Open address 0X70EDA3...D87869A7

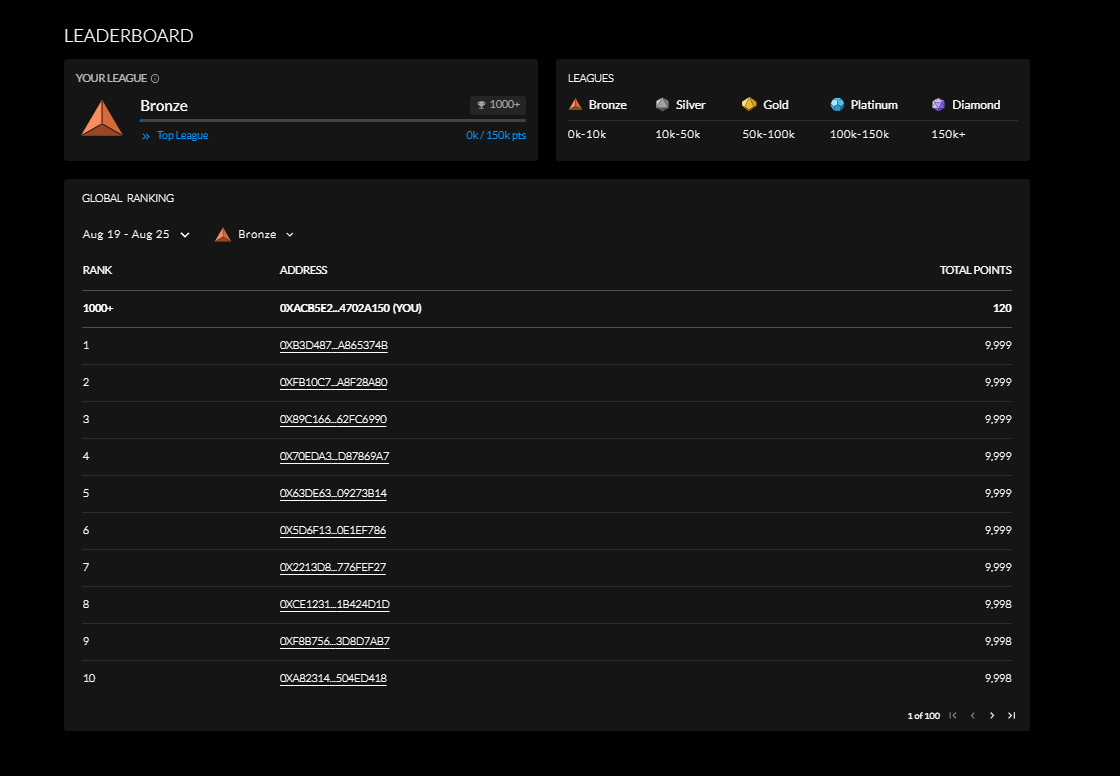[x=334, y=457]
